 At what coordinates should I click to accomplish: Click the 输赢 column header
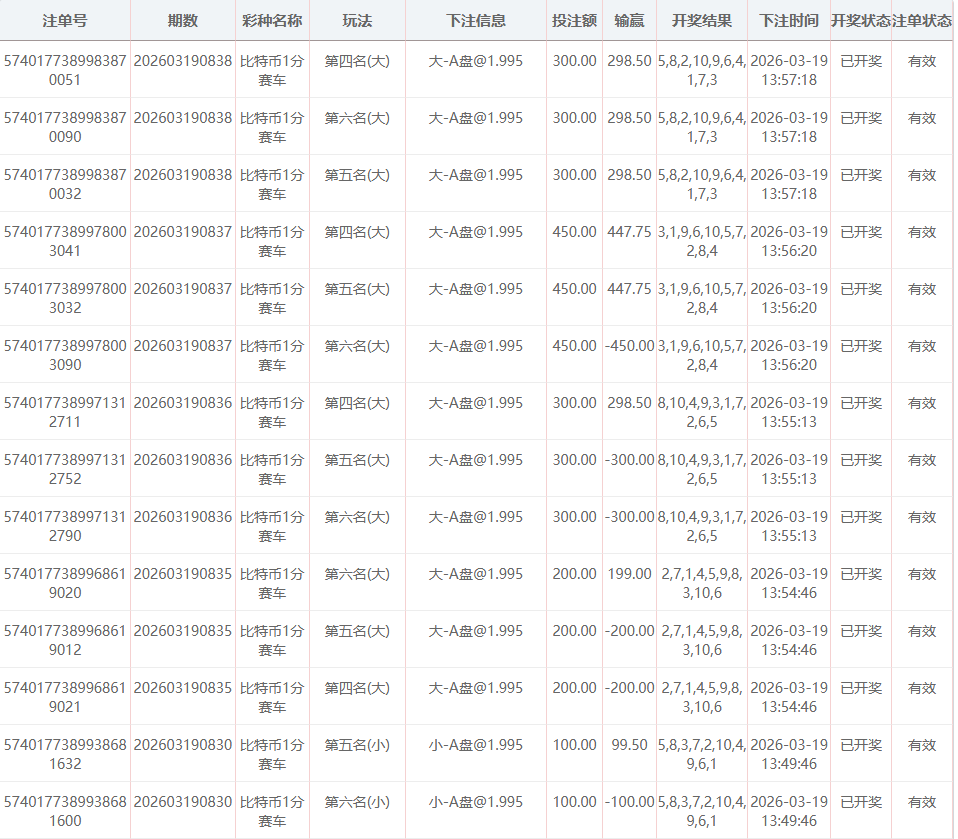[x=629, y=20]
